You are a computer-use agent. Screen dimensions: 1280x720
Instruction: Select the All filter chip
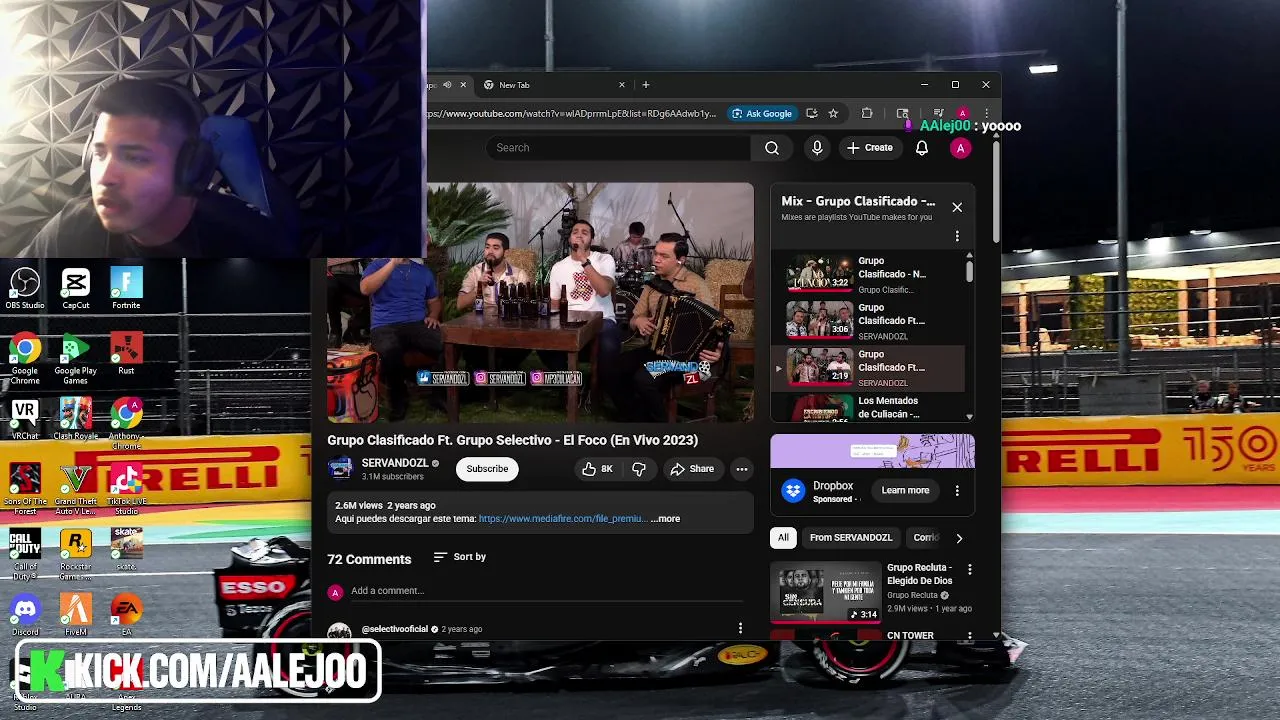pos(783,538)
